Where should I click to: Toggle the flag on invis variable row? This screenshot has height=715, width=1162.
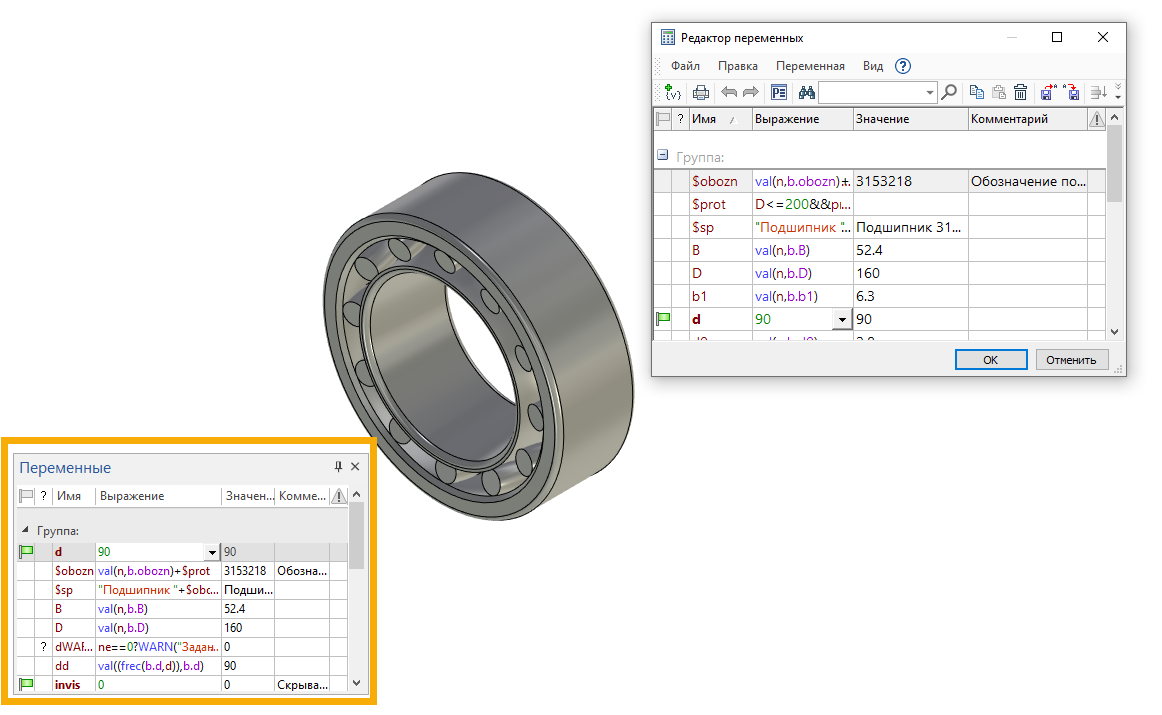[27, 684]
